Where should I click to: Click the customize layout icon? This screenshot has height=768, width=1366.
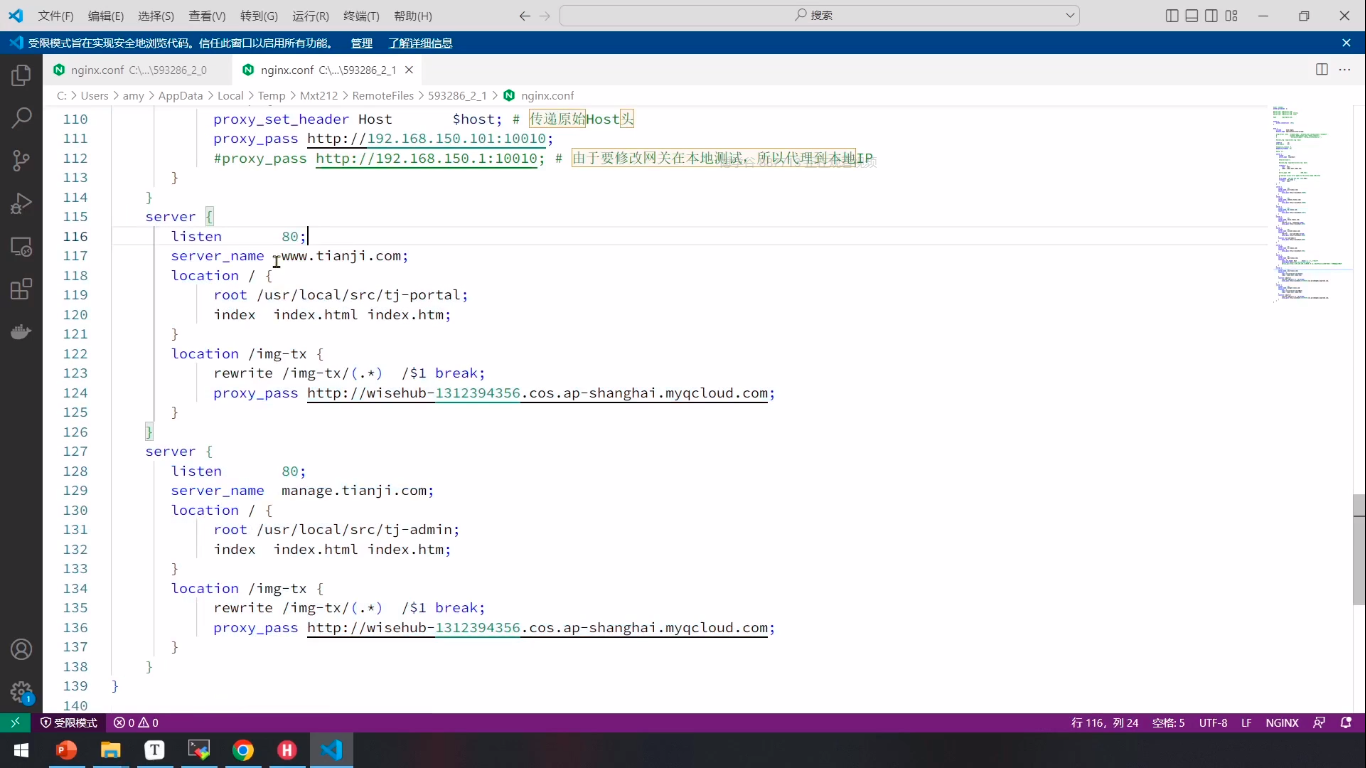tap(1231, 16)
